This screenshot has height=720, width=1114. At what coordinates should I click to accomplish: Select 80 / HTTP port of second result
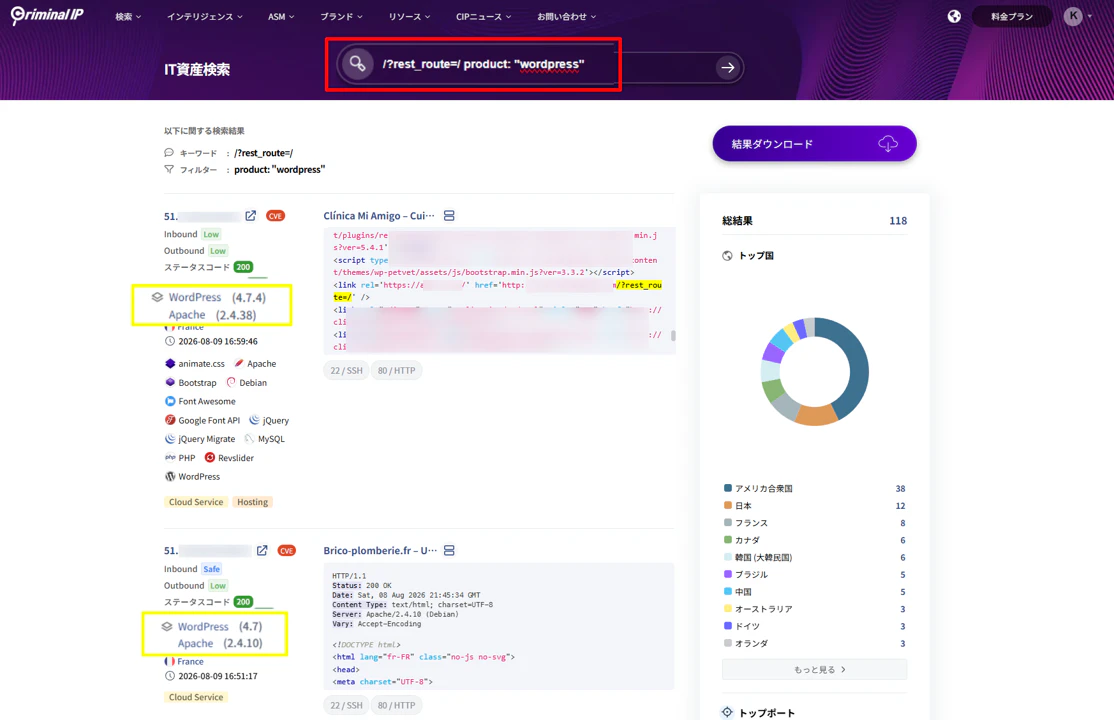[x=396, y=705]
